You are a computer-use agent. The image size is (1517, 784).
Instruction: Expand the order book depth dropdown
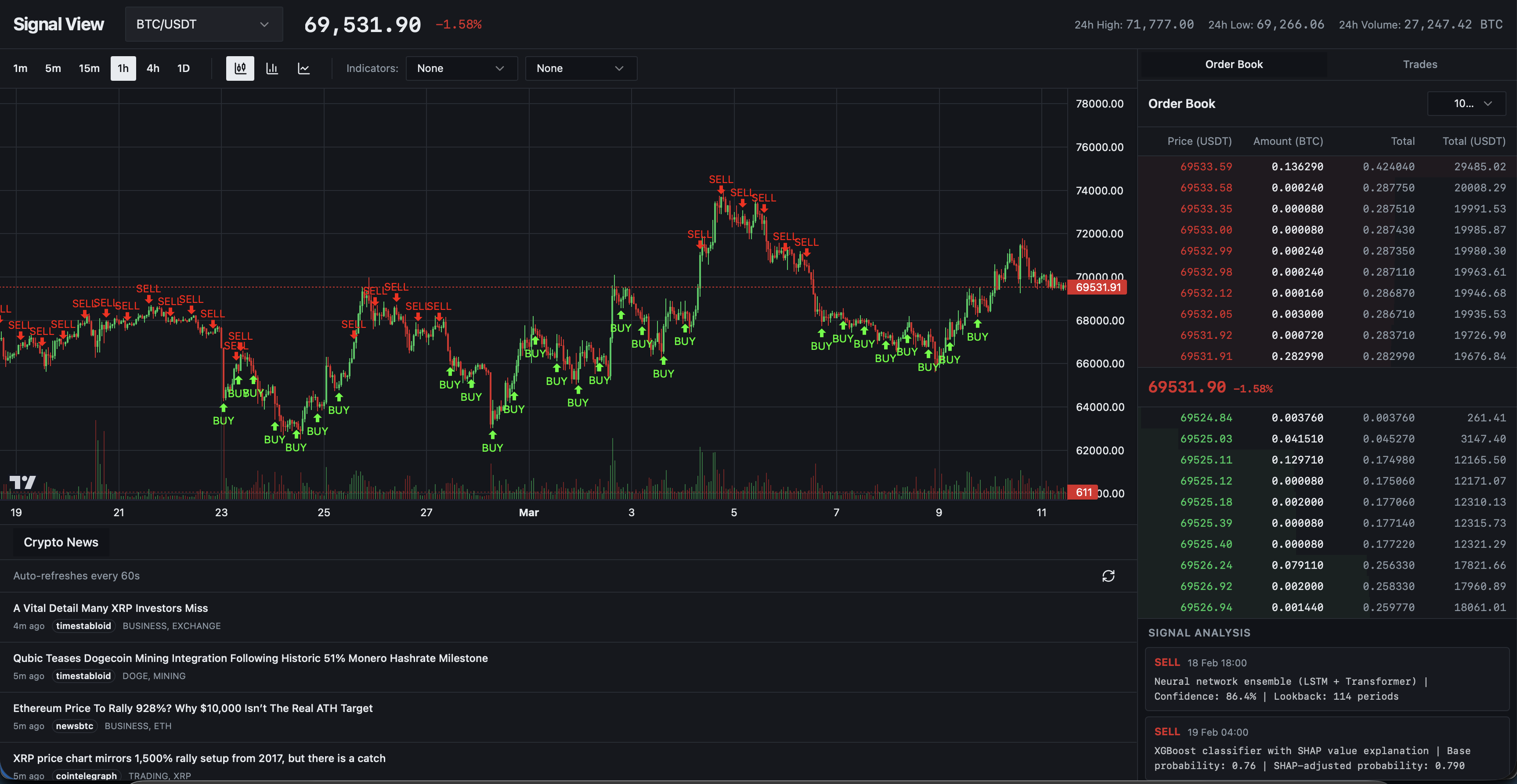click(1466, 104)
